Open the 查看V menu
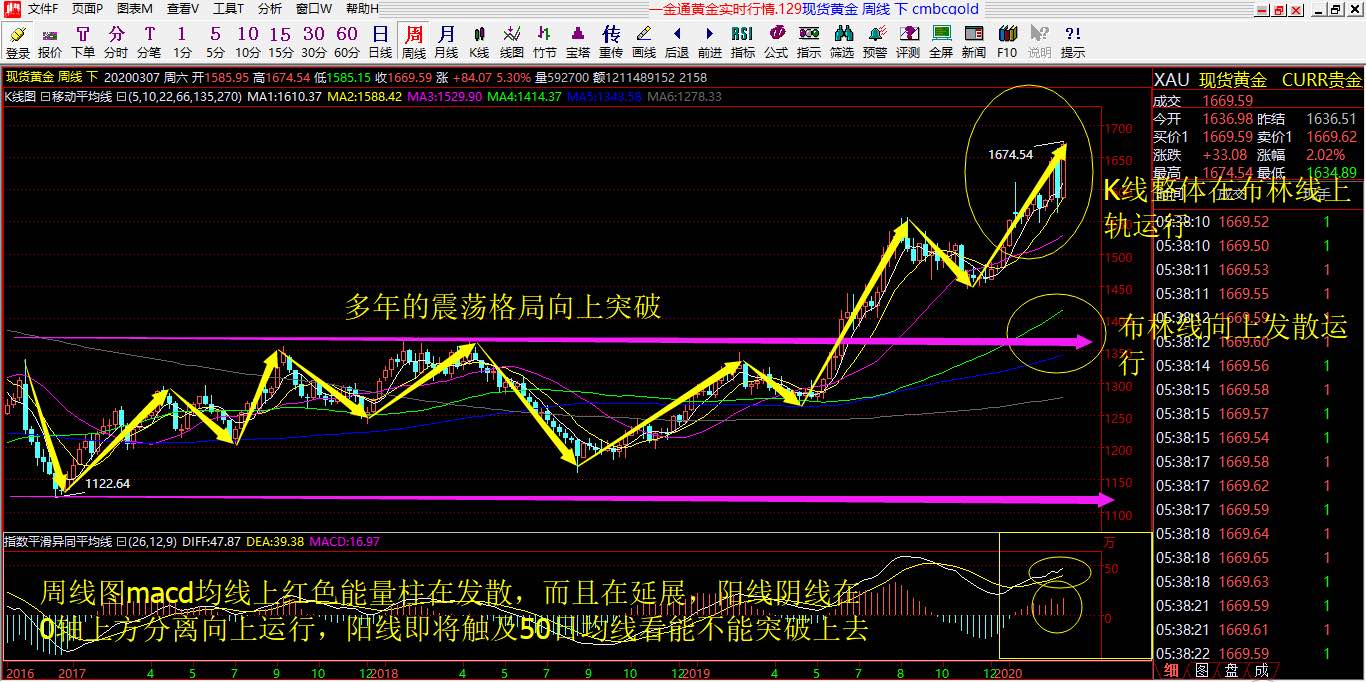The height and width of the screenshot is (682, 1366). coord(183,9)
